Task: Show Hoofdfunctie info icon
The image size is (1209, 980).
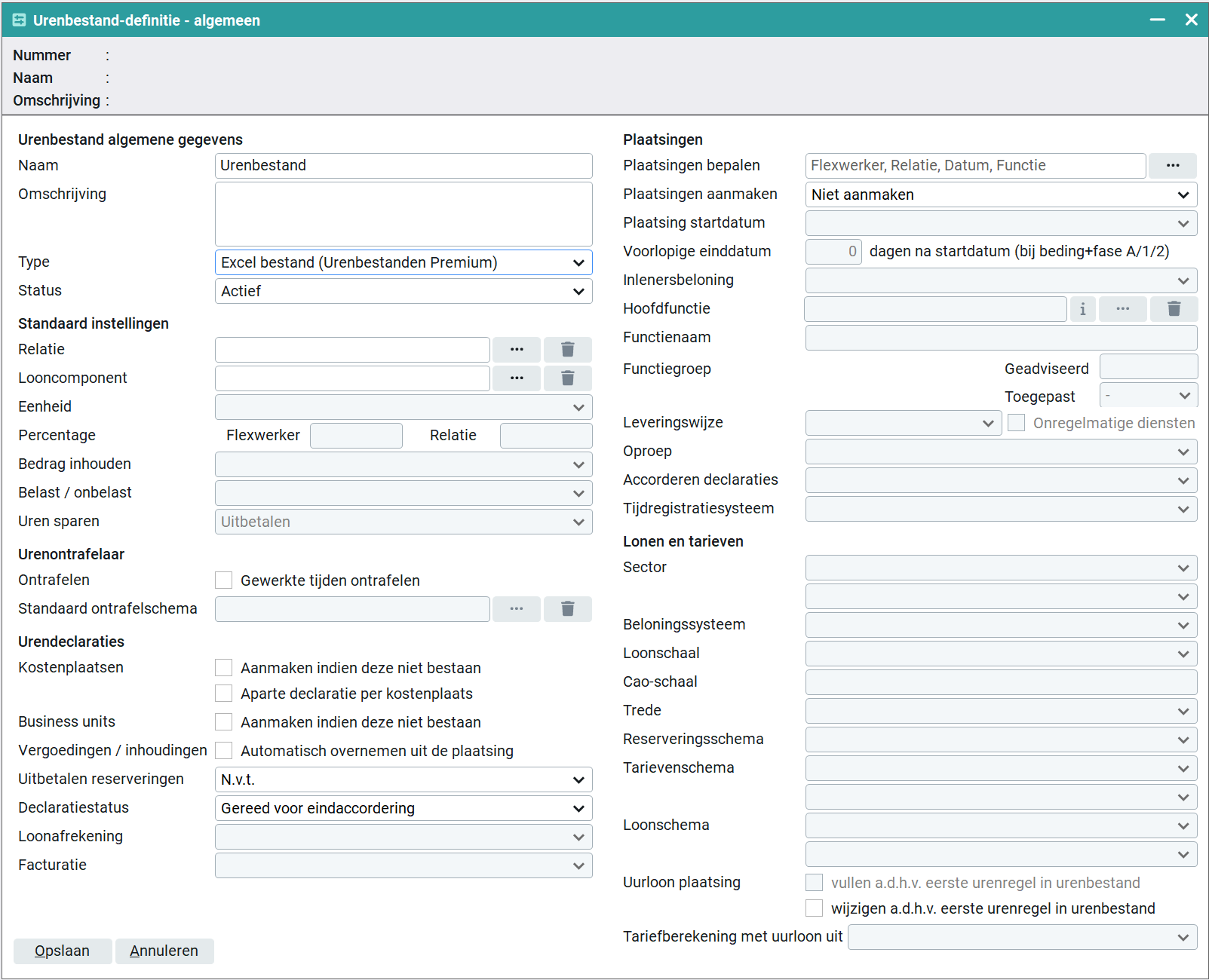Action: click(1082, 309)
